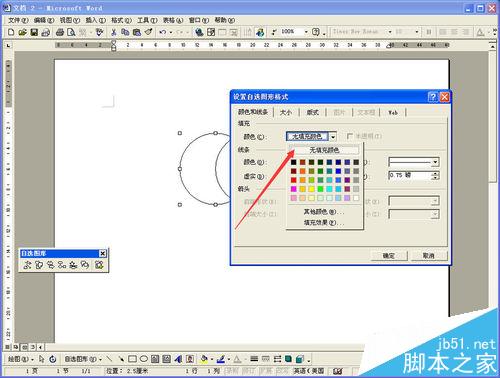This screenshot has width=500, height=378.
Task: Click the Open folder toolbar icon
Action: pos(22,32)
